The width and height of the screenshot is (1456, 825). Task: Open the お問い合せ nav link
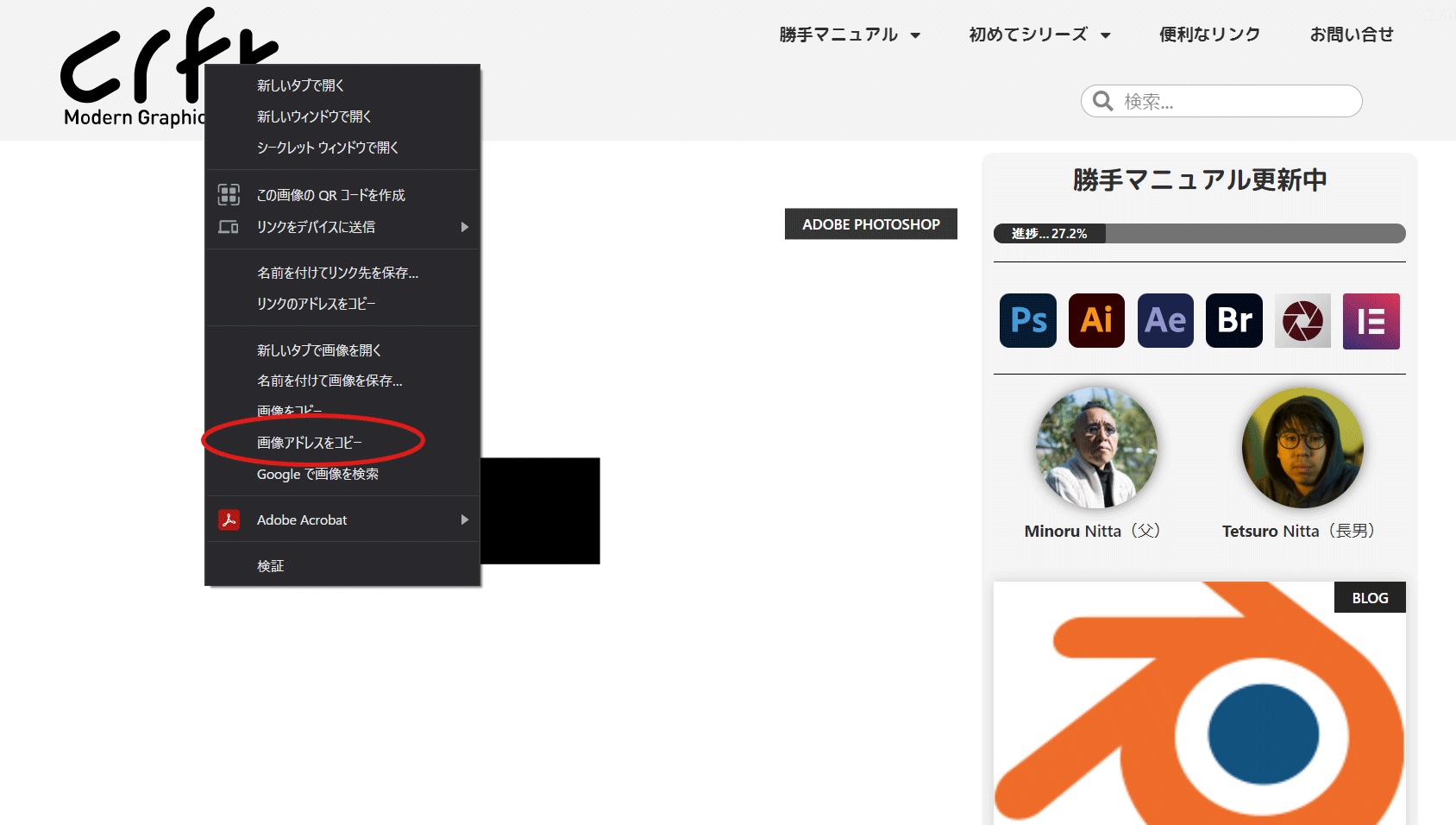pyautogui.click(x=1352, y=35)
